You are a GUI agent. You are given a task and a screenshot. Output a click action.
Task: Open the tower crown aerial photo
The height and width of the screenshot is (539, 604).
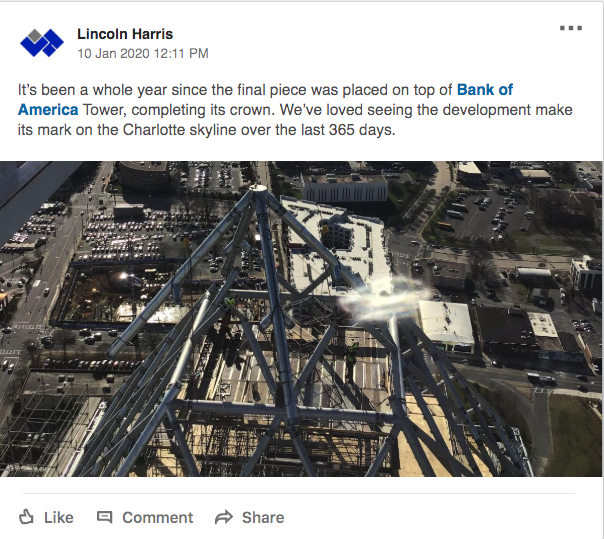coord(301,319)
